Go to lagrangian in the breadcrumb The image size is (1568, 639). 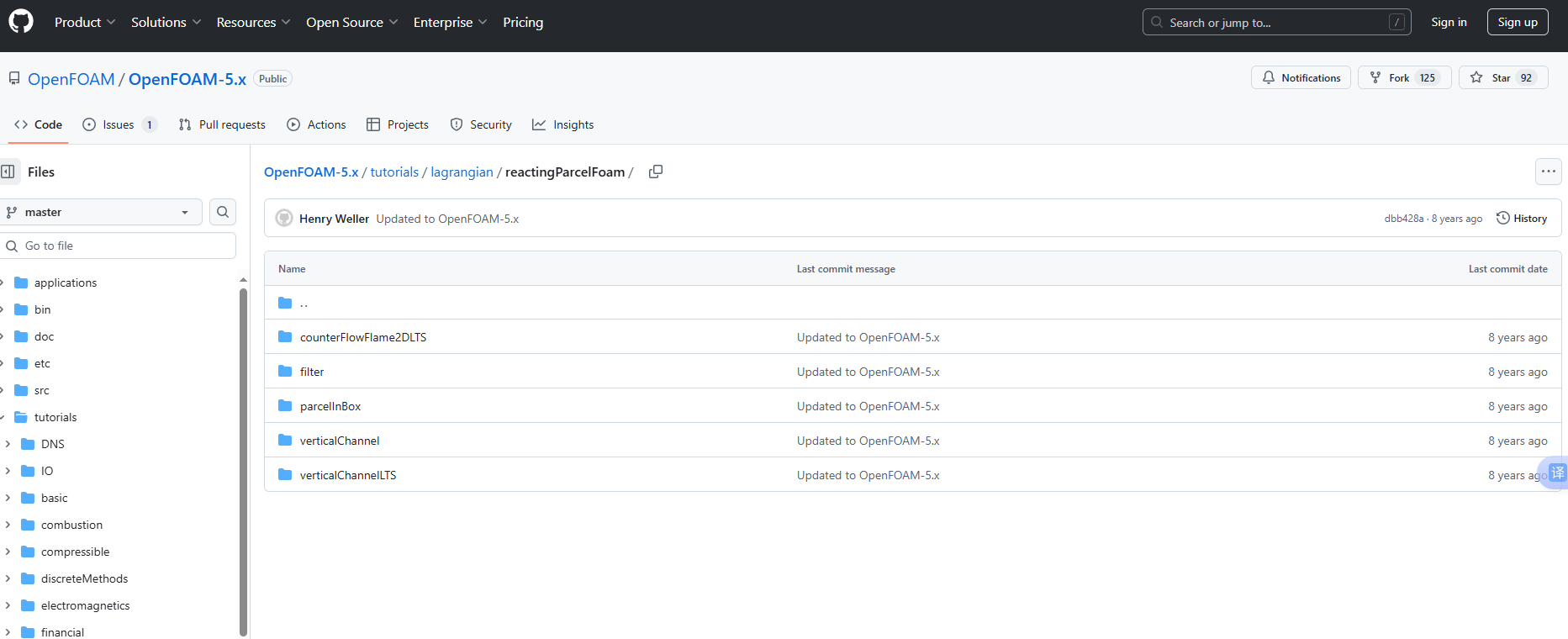pyautogui.click(x=462, y=172)
